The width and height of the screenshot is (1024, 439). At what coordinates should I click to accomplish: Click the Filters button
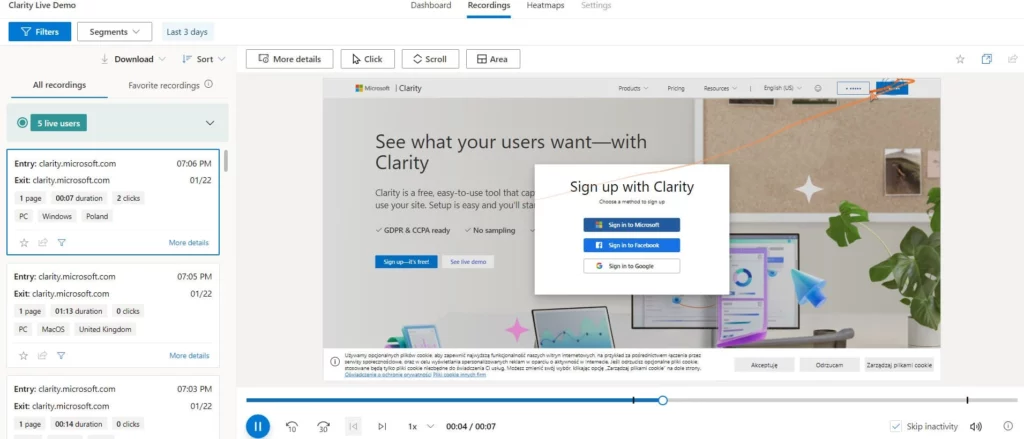[x=39, y=32]
